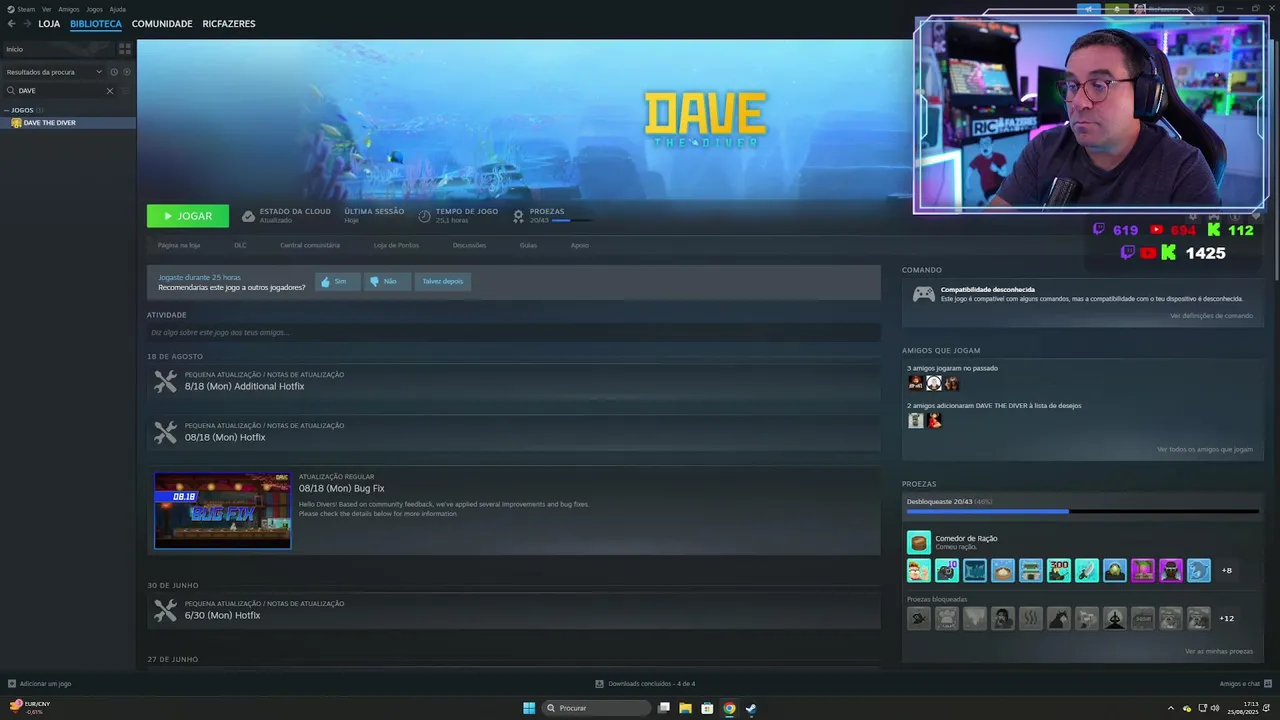
Task: Click the green JOGAR play button
Action: pyautogui.click(x=188, y=216)
